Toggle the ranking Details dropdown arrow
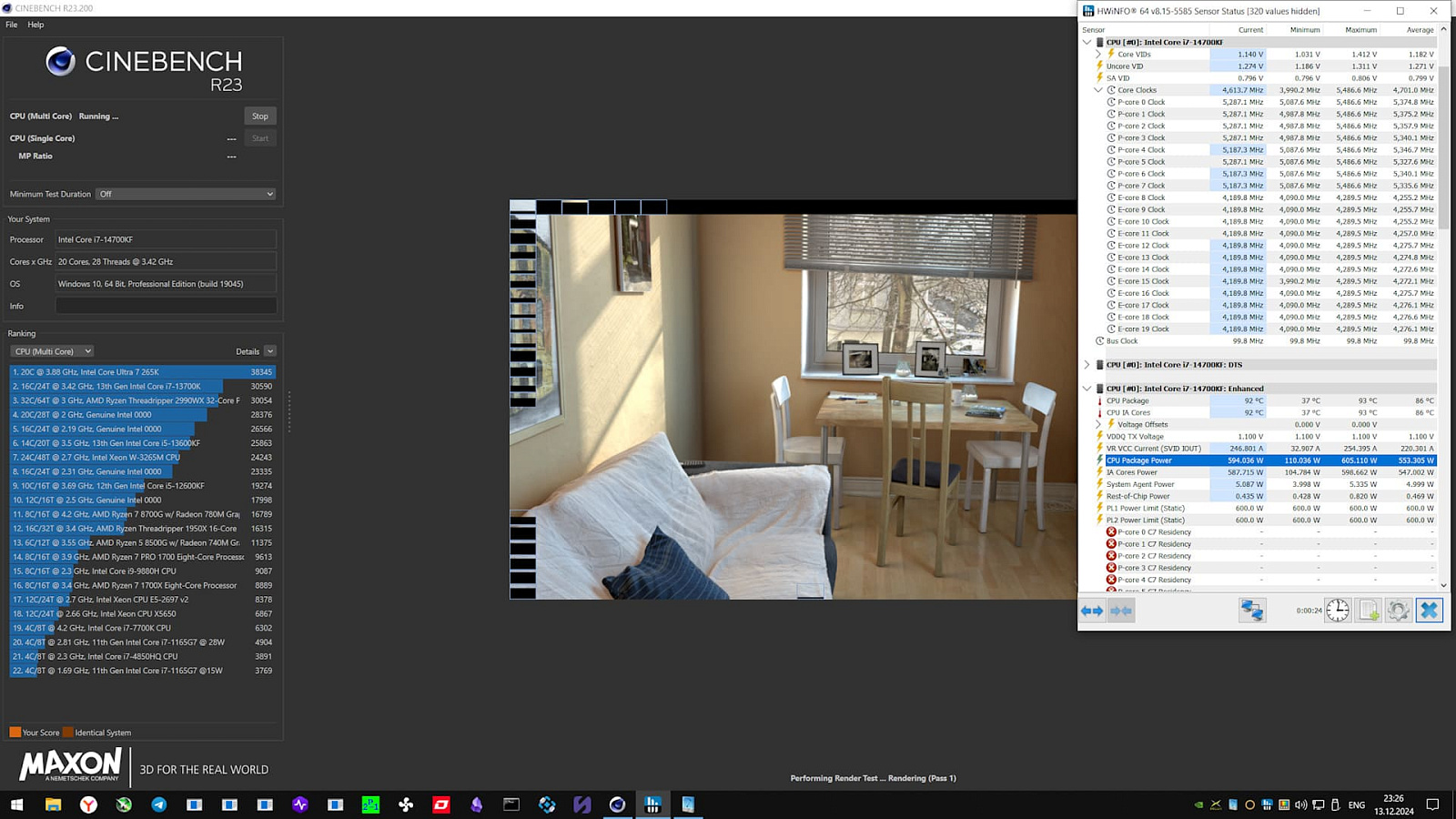1456x819 pixels. click(x=270, y=351)
